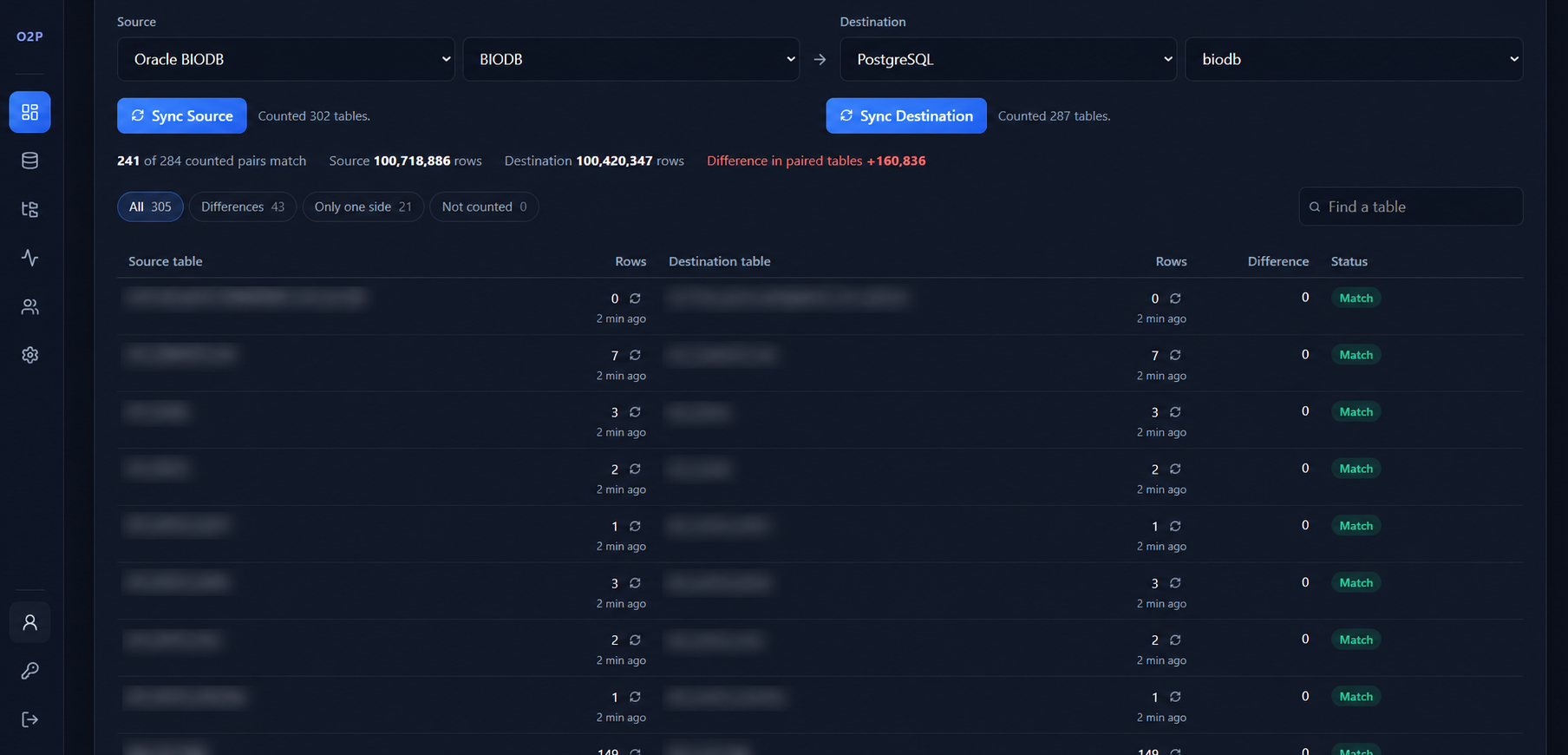Filter by Not counted tables
1568x755 pixels.
click(x=484, y=207)
